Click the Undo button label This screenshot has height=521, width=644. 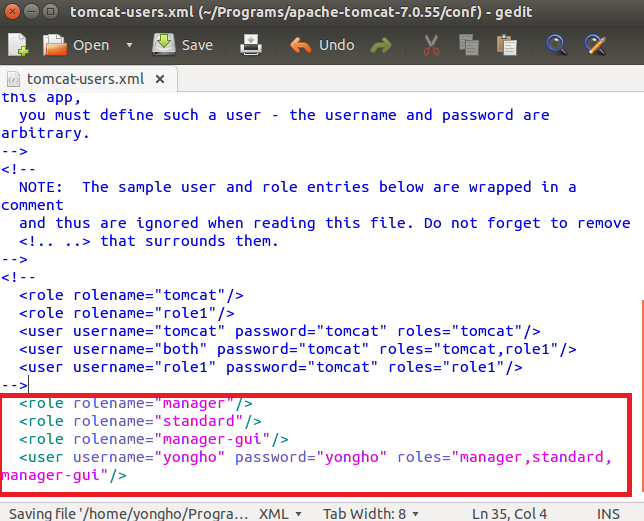click(x=336, y=45)
